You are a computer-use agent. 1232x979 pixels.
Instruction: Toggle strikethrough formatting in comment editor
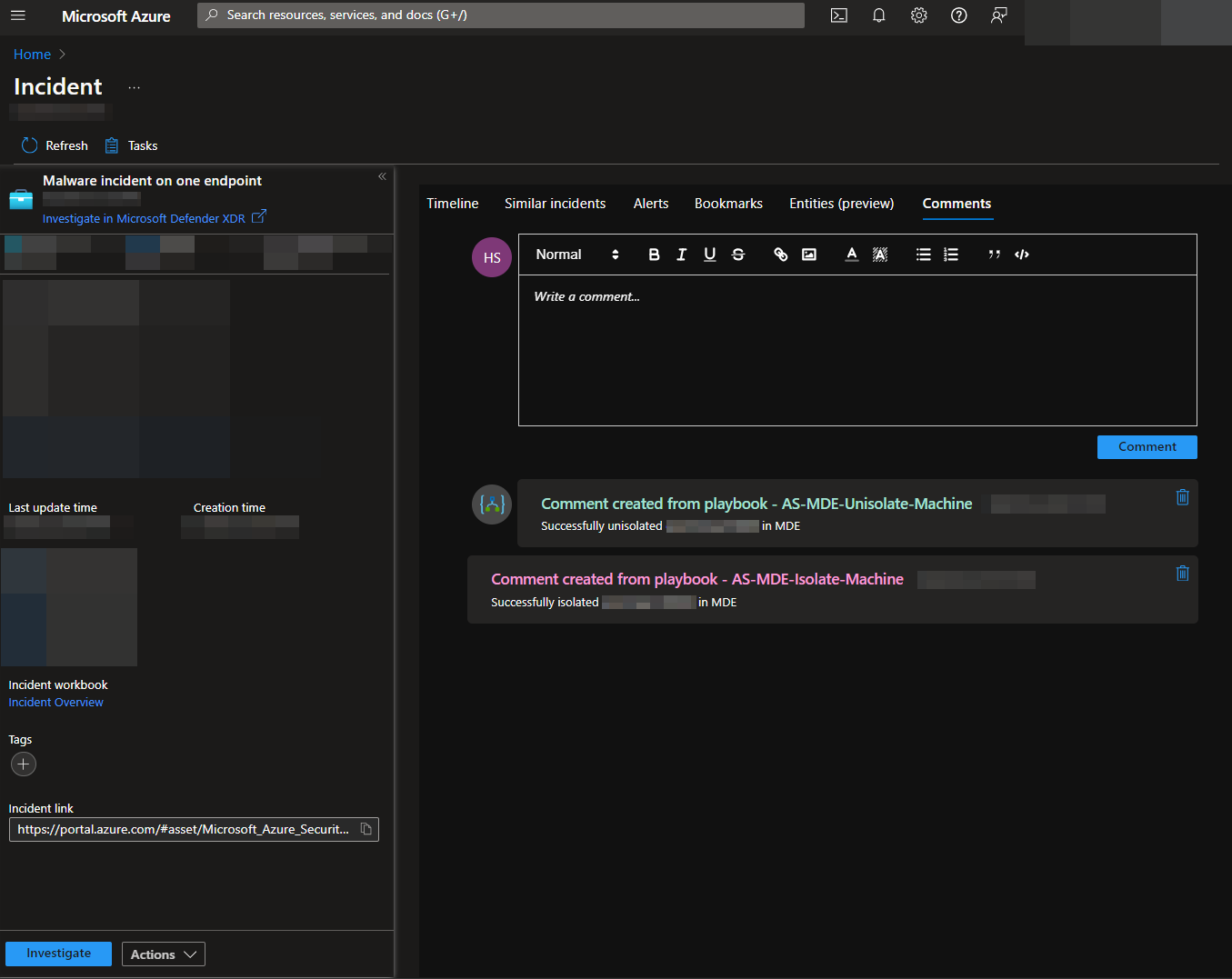click(738, 255)
